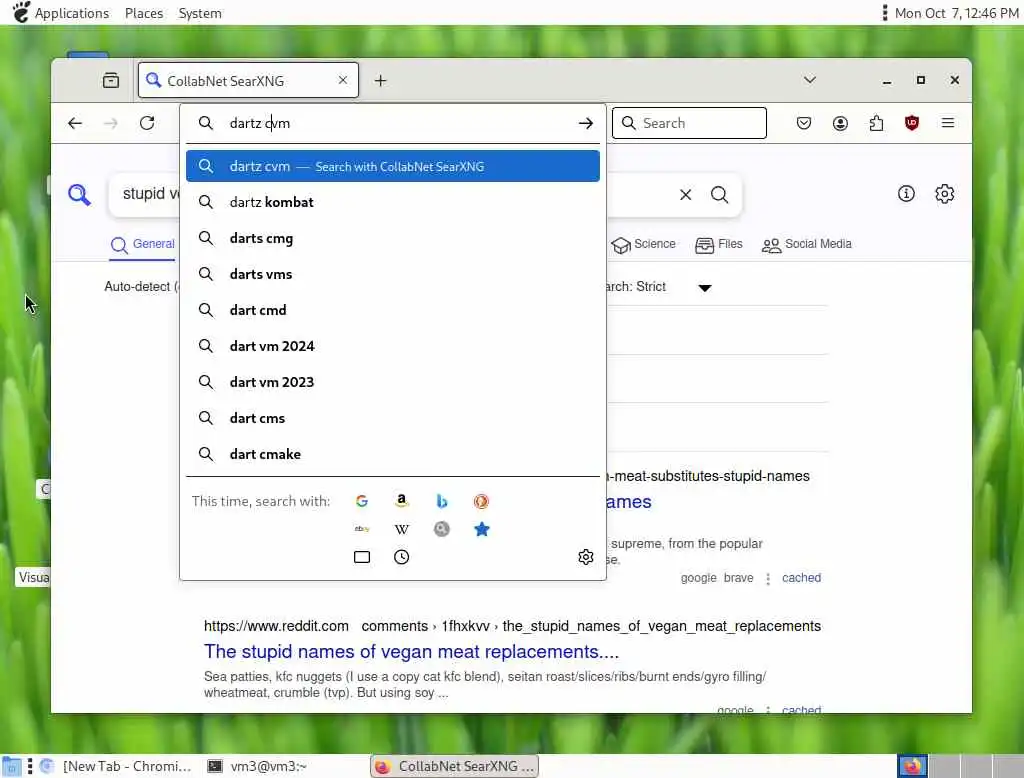
Task: Search this time in History clock
Action: click(x=402, y=557)
